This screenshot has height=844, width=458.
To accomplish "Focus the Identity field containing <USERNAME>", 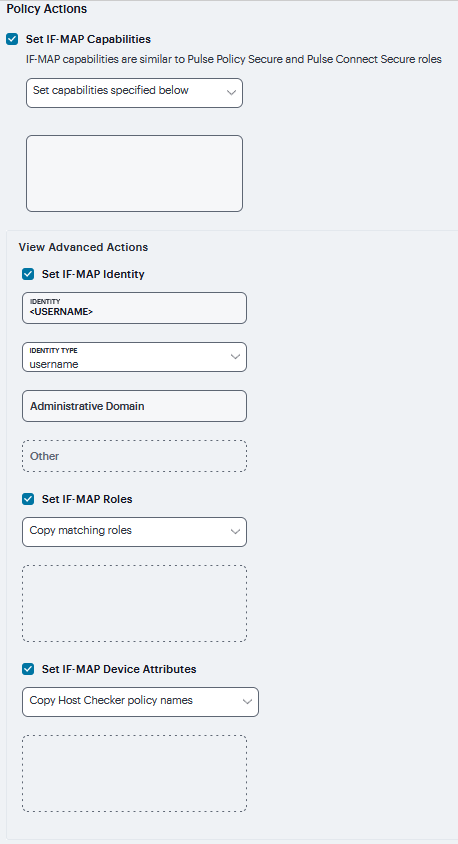I will (135, 308).
